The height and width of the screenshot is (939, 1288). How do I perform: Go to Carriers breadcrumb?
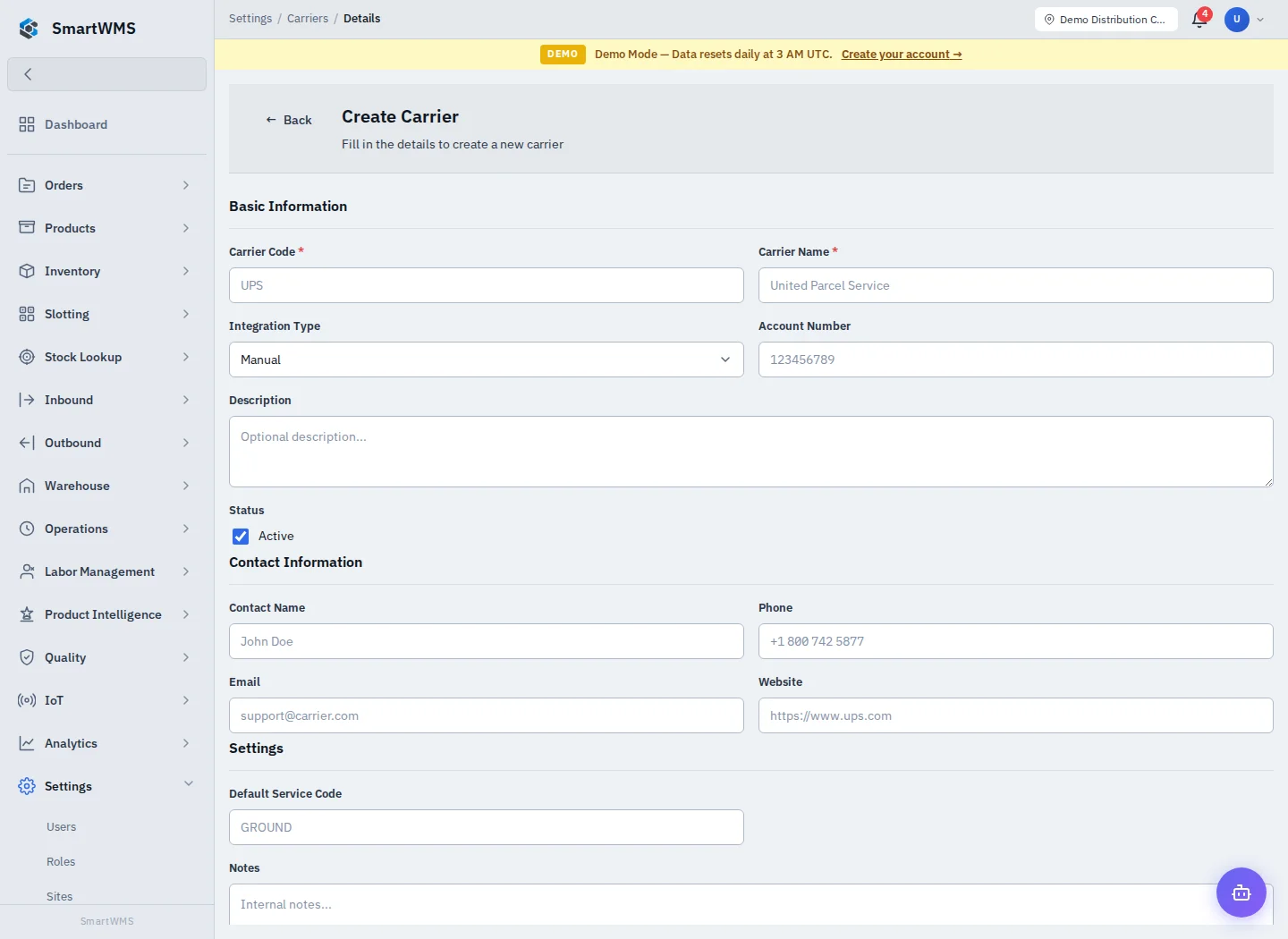click(308, 19)
